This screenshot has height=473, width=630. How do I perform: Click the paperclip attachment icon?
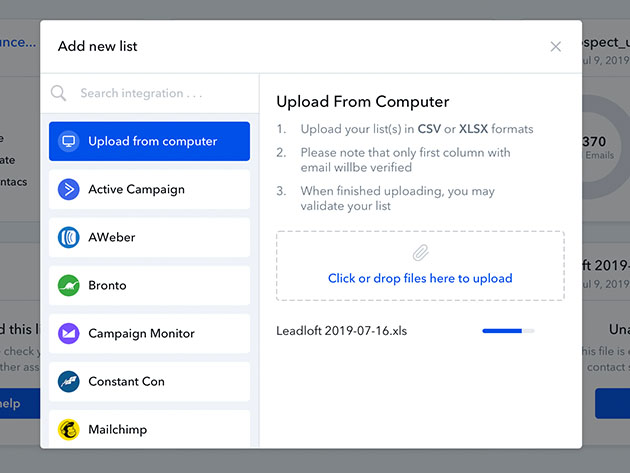point(420,254)
